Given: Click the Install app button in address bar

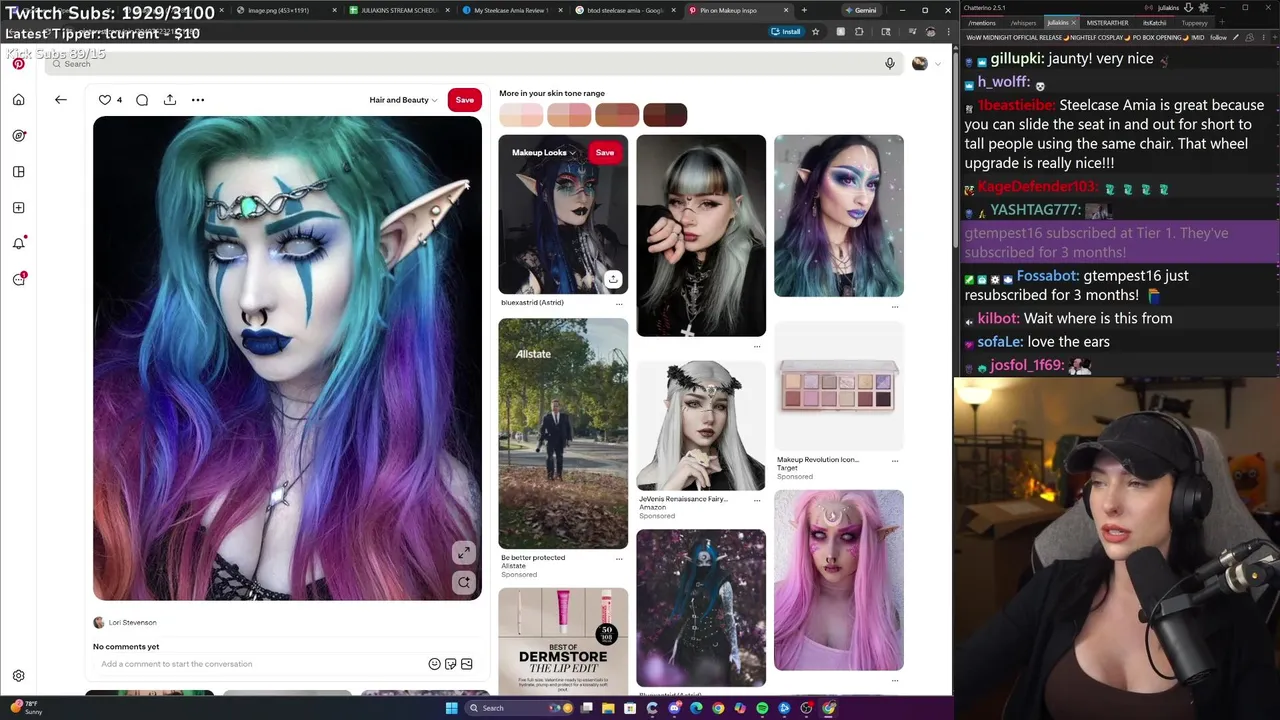Looking at the screenshot, I should (786, 32).
